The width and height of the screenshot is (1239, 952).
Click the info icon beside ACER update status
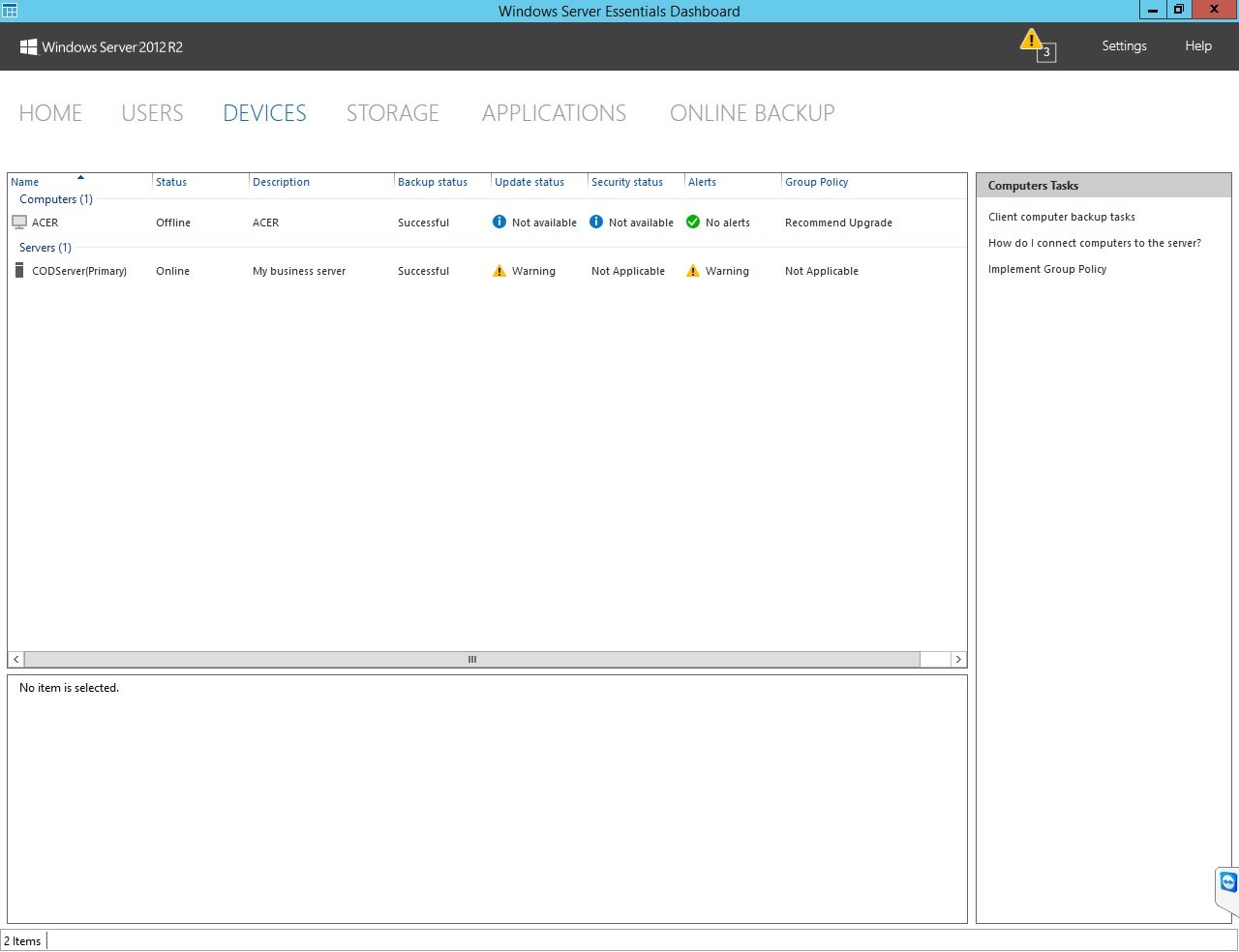(499, 222)
